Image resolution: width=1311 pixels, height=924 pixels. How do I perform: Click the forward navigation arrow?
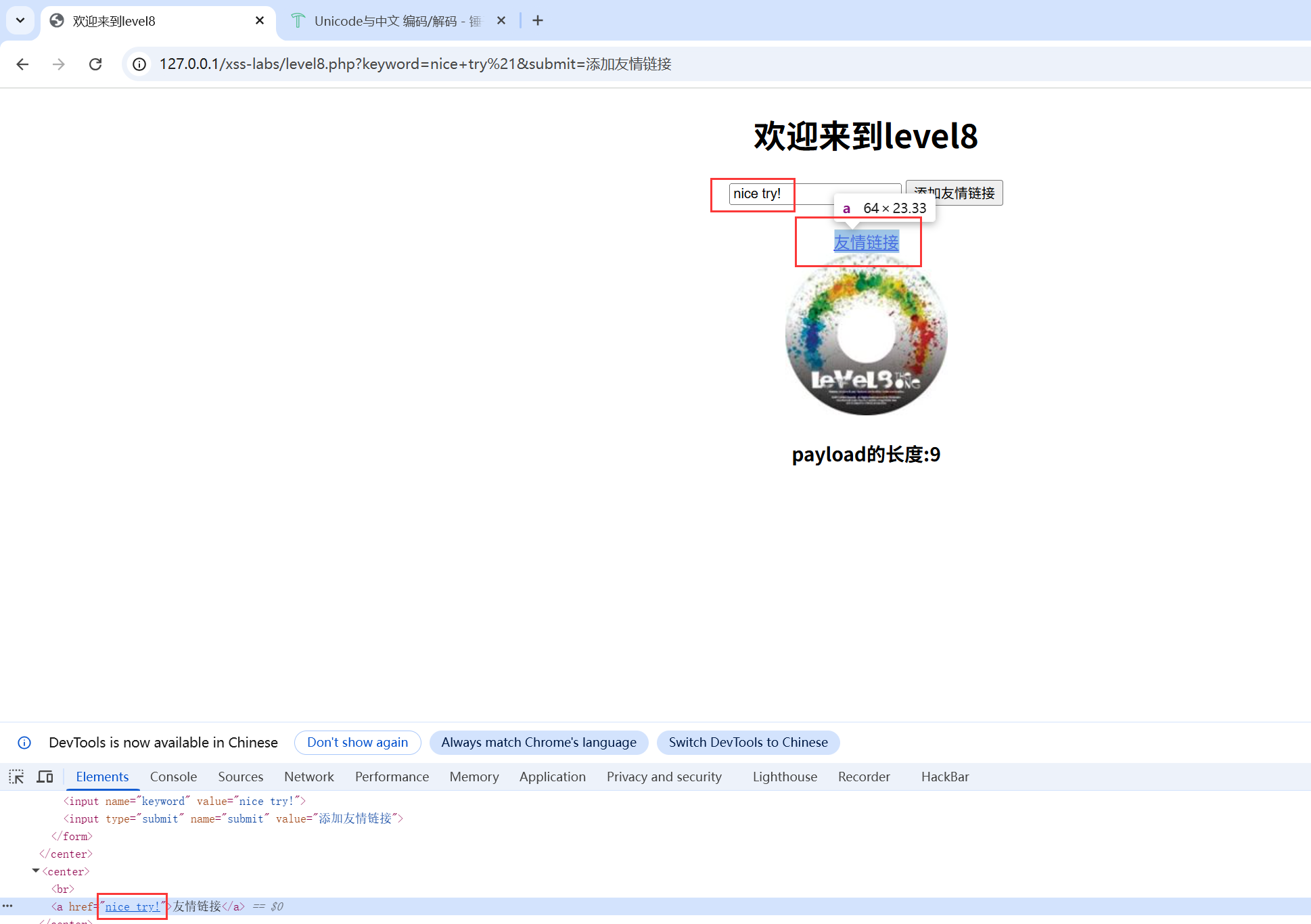click(59, 64)
